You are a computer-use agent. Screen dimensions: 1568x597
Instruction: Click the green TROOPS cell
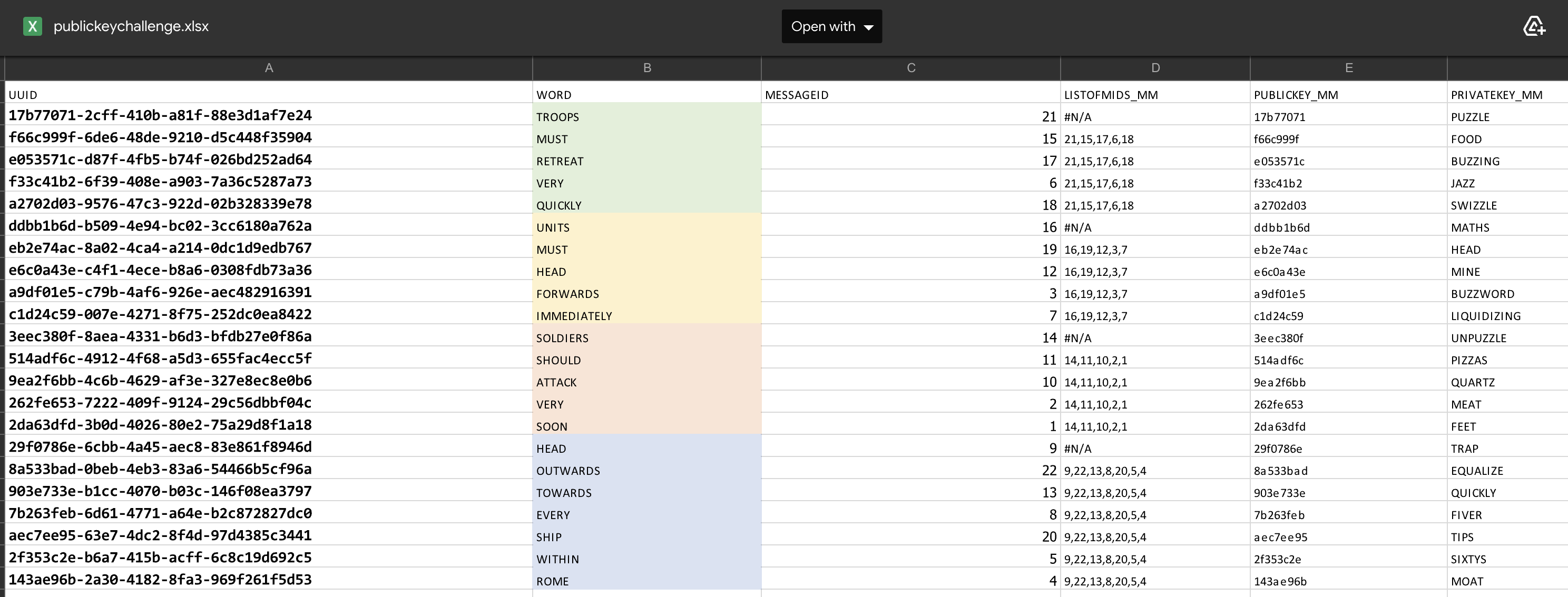coord(646,117)
